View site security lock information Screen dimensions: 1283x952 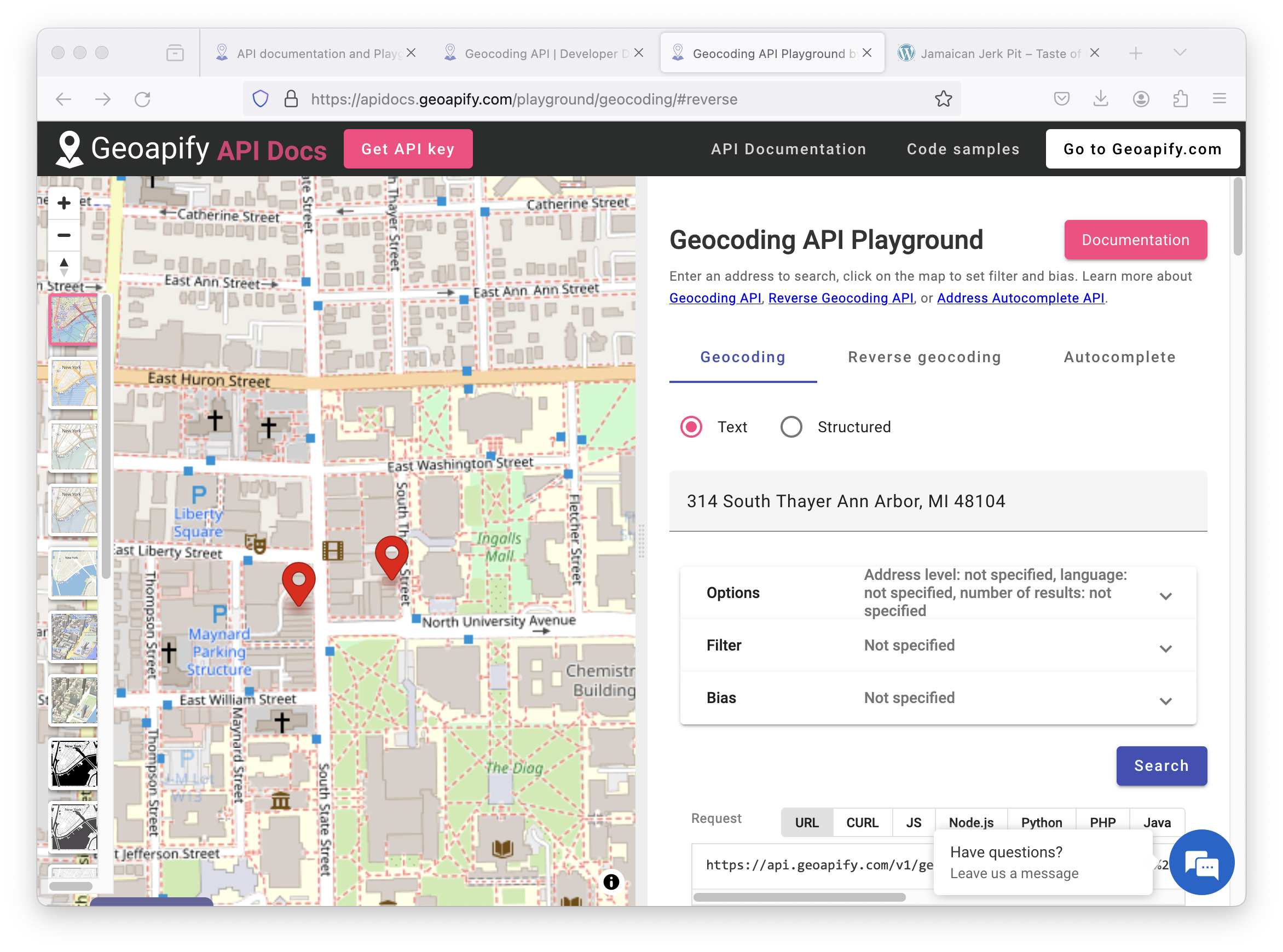(291, 99)
